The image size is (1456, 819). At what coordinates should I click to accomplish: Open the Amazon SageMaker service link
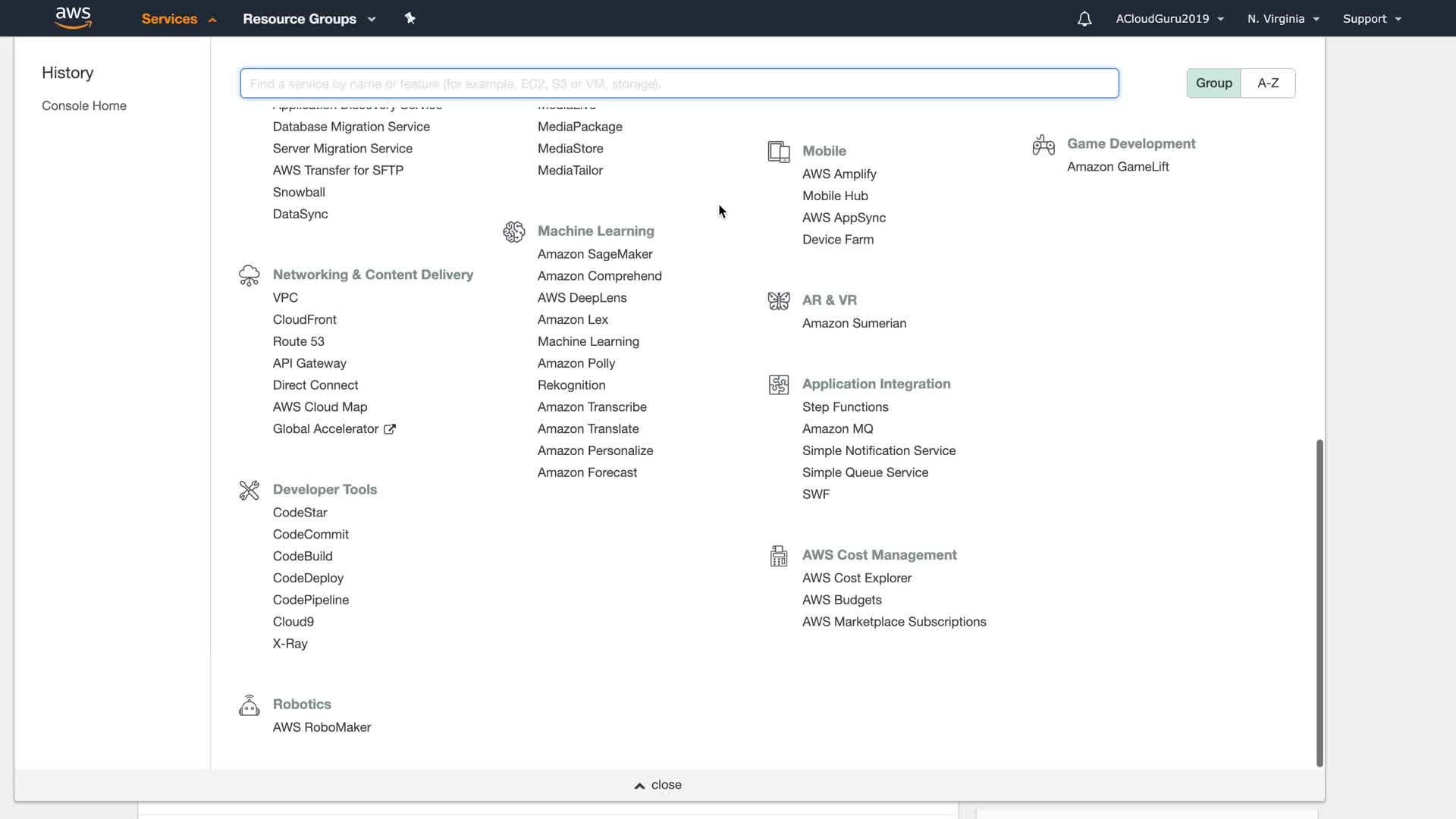pos(595,254)
